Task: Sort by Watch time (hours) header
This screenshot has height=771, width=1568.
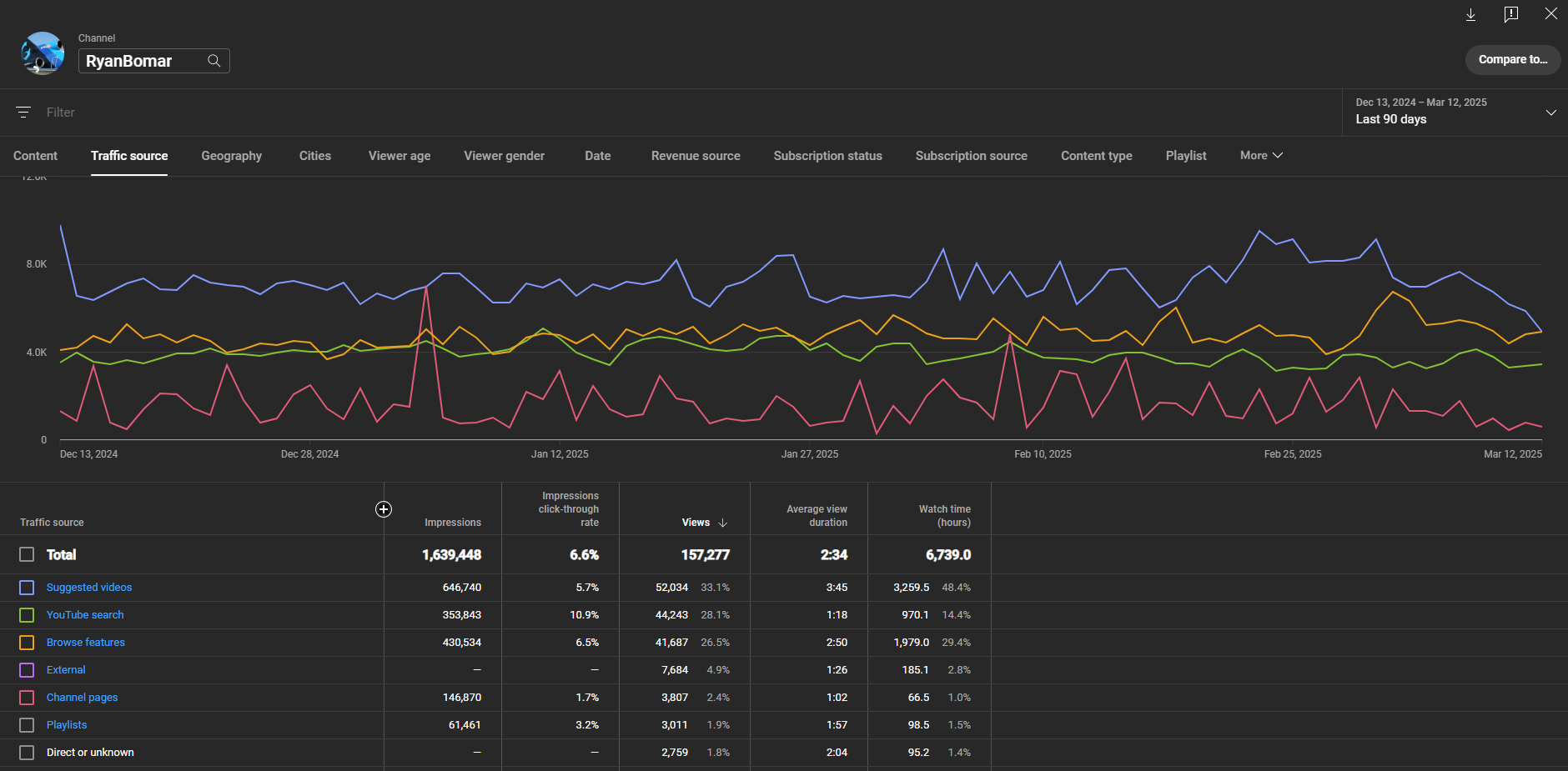Action: 945,516
